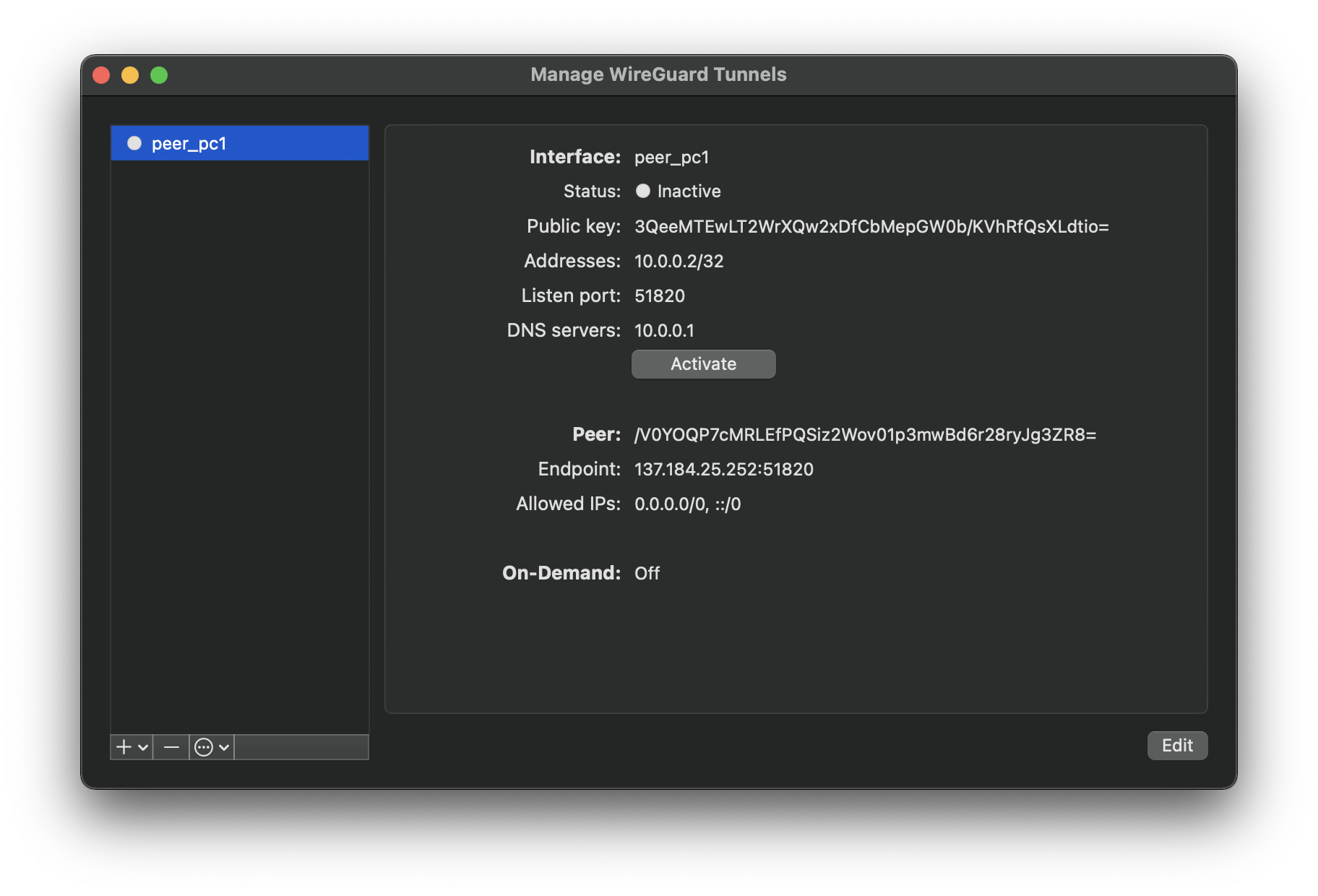Open tunnel actions via the ellipsis icon
This screenshot has width=1318, height=896.
click(x=204, y=746)
